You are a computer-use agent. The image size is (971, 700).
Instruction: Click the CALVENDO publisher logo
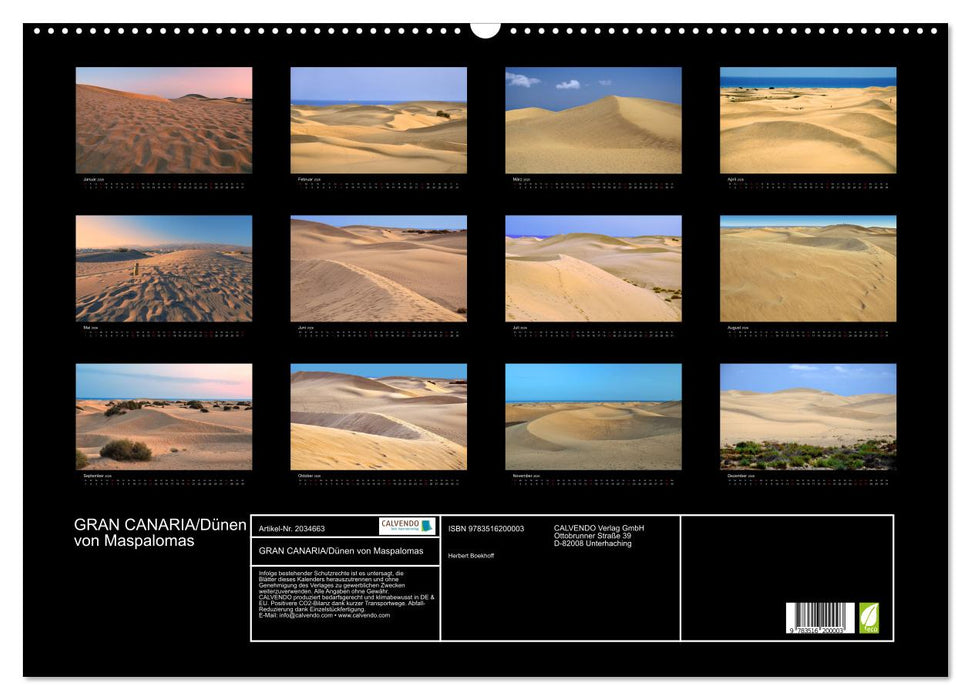coord(400,524)
